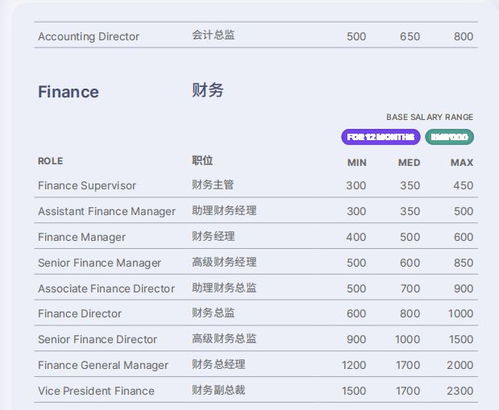The image size is (499, 410).
Task: Click Finance Supervisor's median value 350
Action: tap(410, 185)
